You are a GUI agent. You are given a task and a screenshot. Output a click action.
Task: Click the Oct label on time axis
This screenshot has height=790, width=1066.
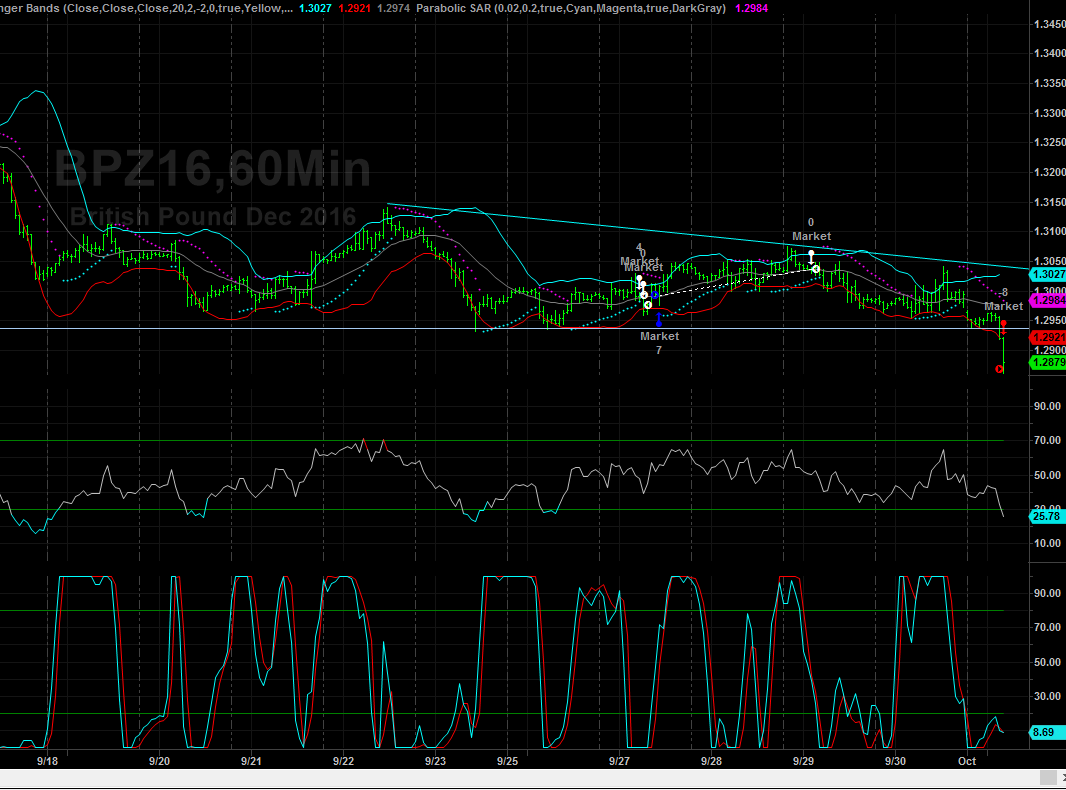(967, 761)
